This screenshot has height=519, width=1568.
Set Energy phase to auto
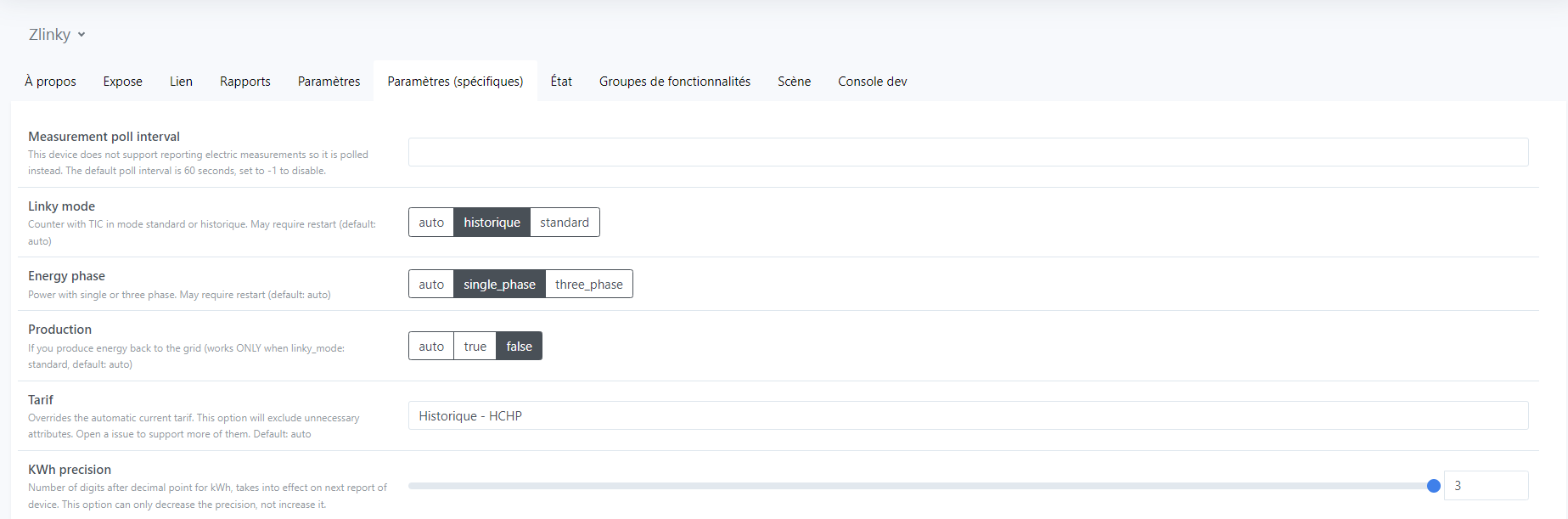point(431,285)
